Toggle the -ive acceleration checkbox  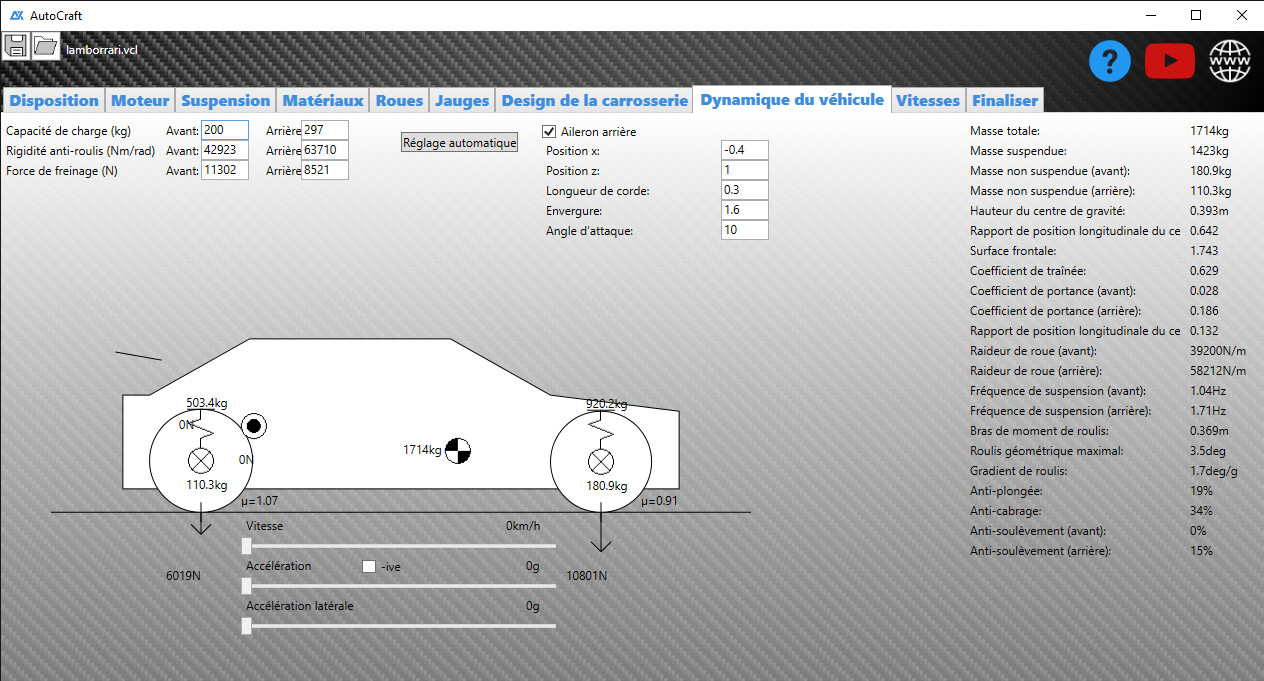pyautogui.click(x=369, y=567)
